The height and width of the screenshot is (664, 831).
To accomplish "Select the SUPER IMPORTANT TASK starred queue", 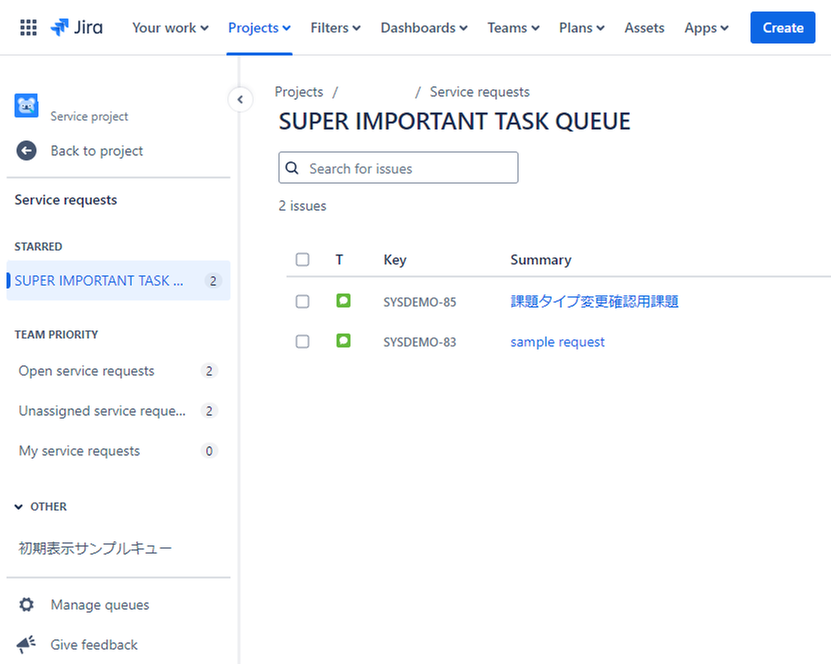I will (x=119, y=280).
